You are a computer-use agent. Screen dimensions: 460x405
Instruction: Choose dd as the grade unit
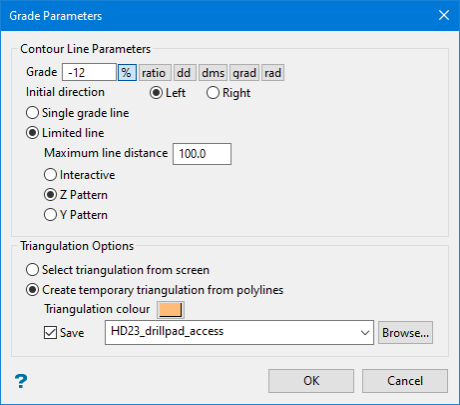tap(184, 73)
